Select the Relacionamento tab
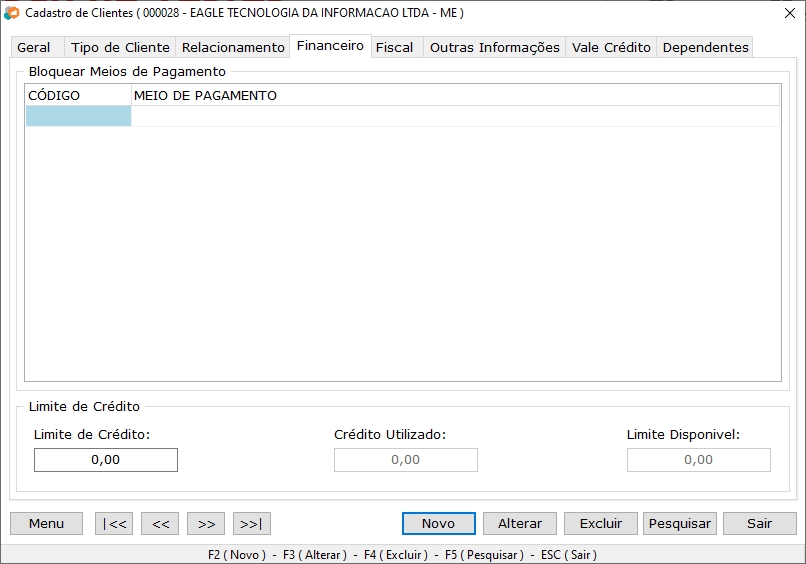Viewport: 806px width, 564px height. (x=233, y=47)
